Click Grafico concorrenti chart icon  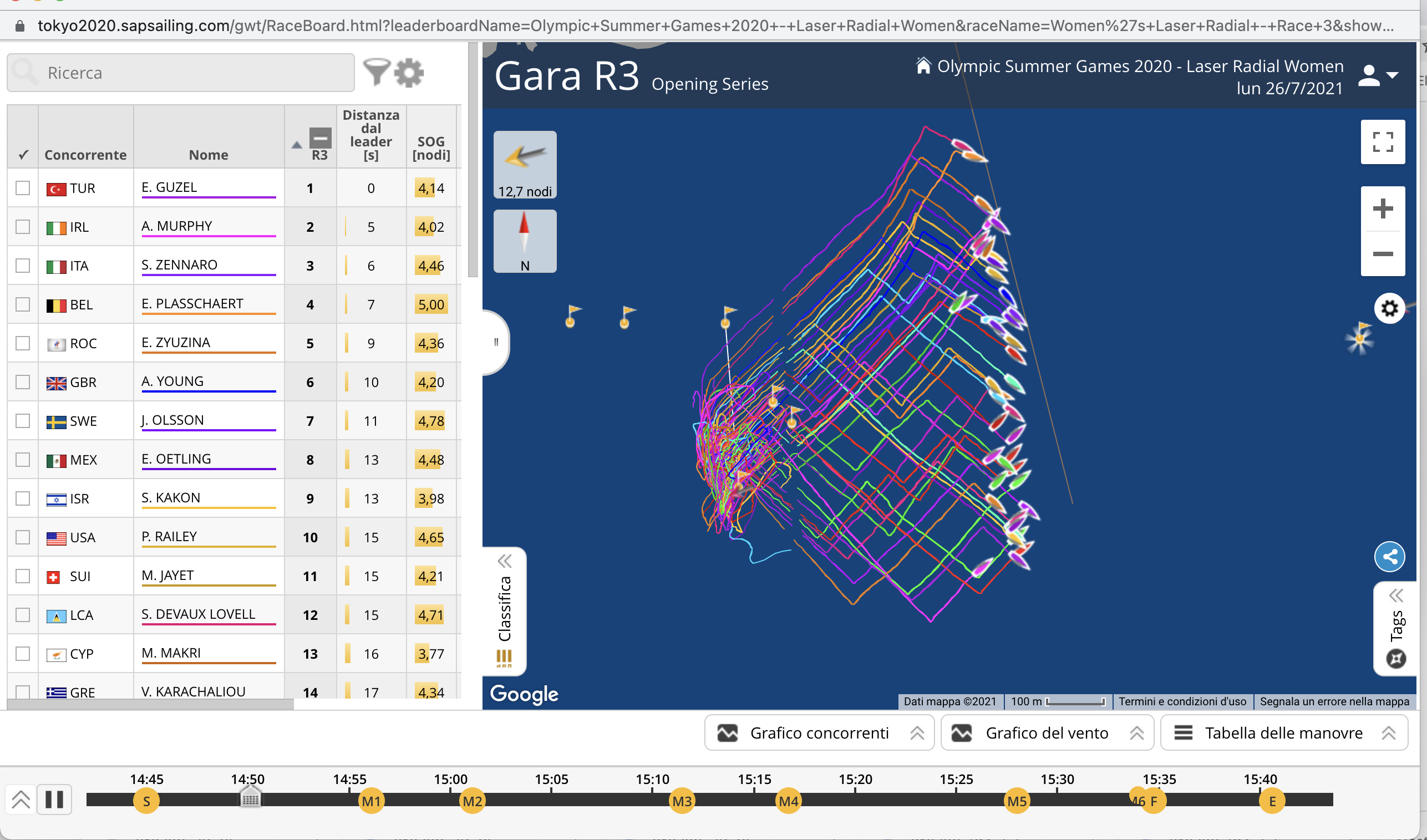pos(727,733)
